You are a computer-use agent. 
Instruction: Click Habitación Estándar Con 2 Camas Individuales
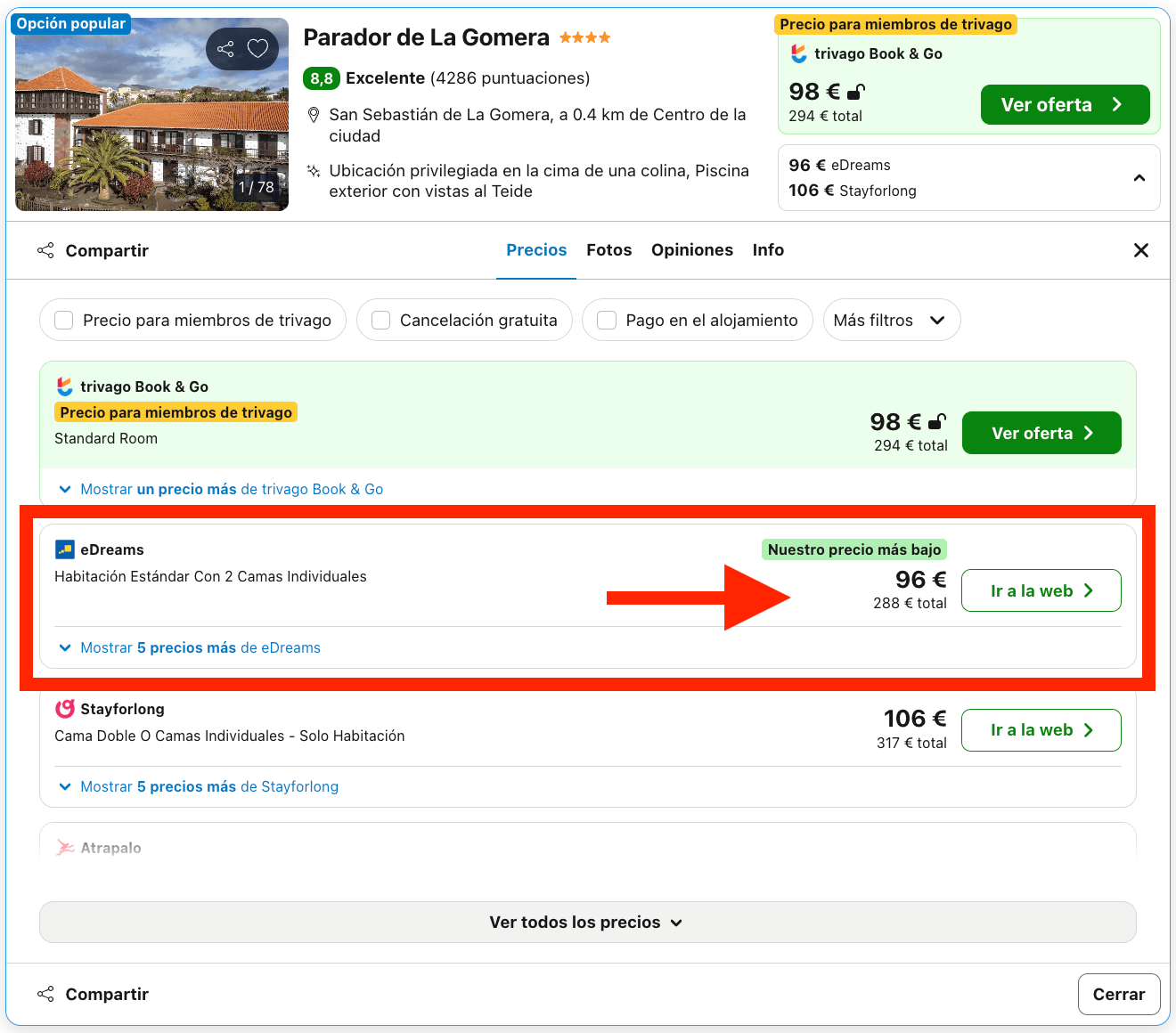pos(210,576)
